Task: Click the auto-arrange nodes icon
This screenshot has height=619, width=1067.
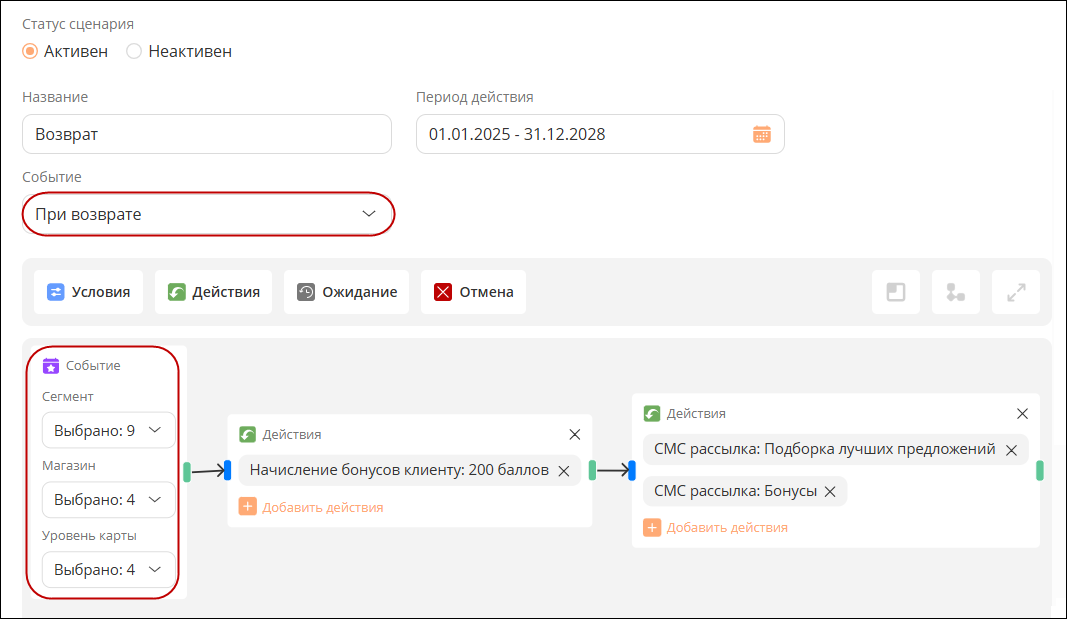Action: click(x=955, y=292)
